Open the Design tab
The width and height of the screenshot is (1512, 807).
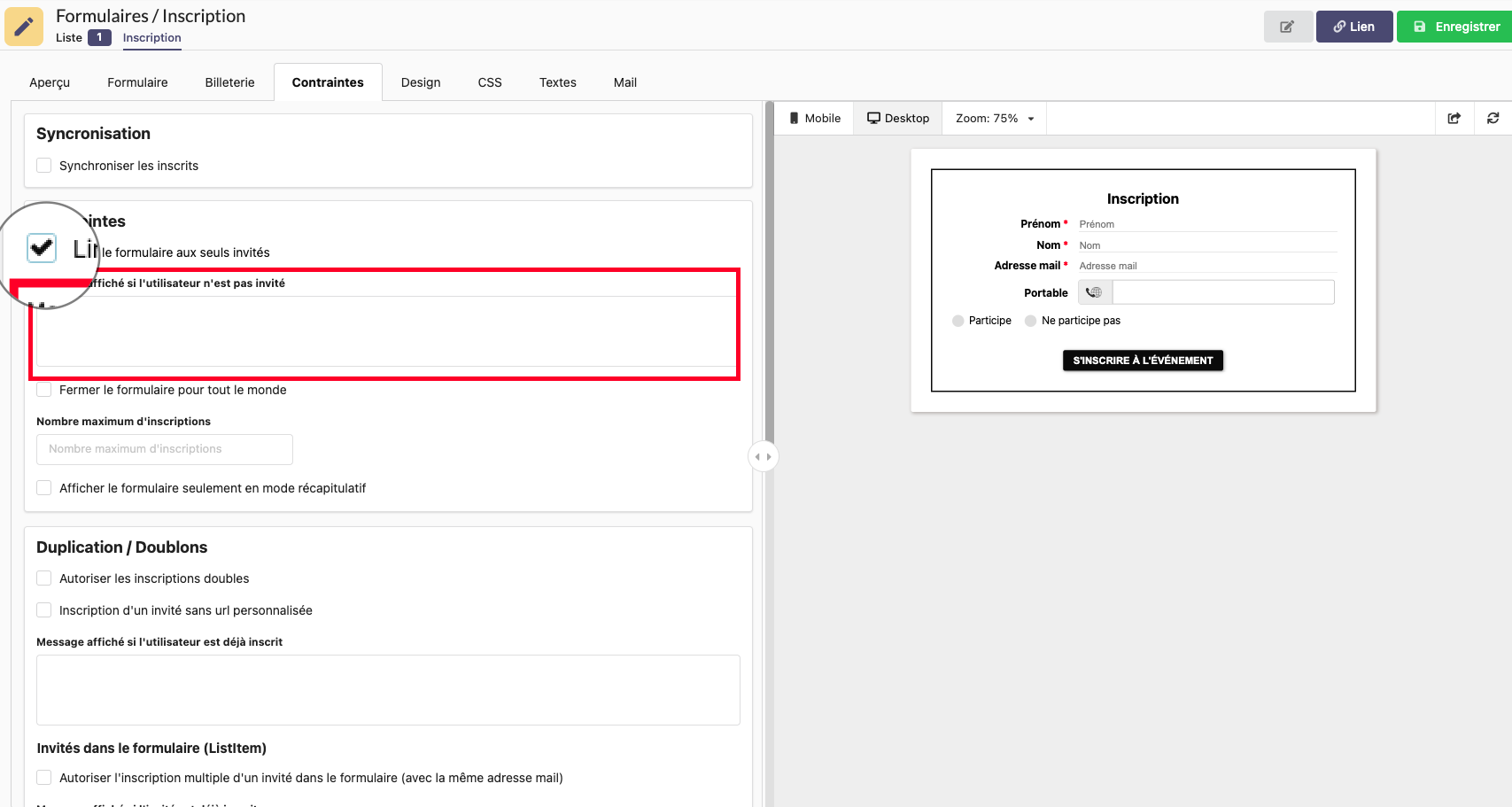point(420,82)
